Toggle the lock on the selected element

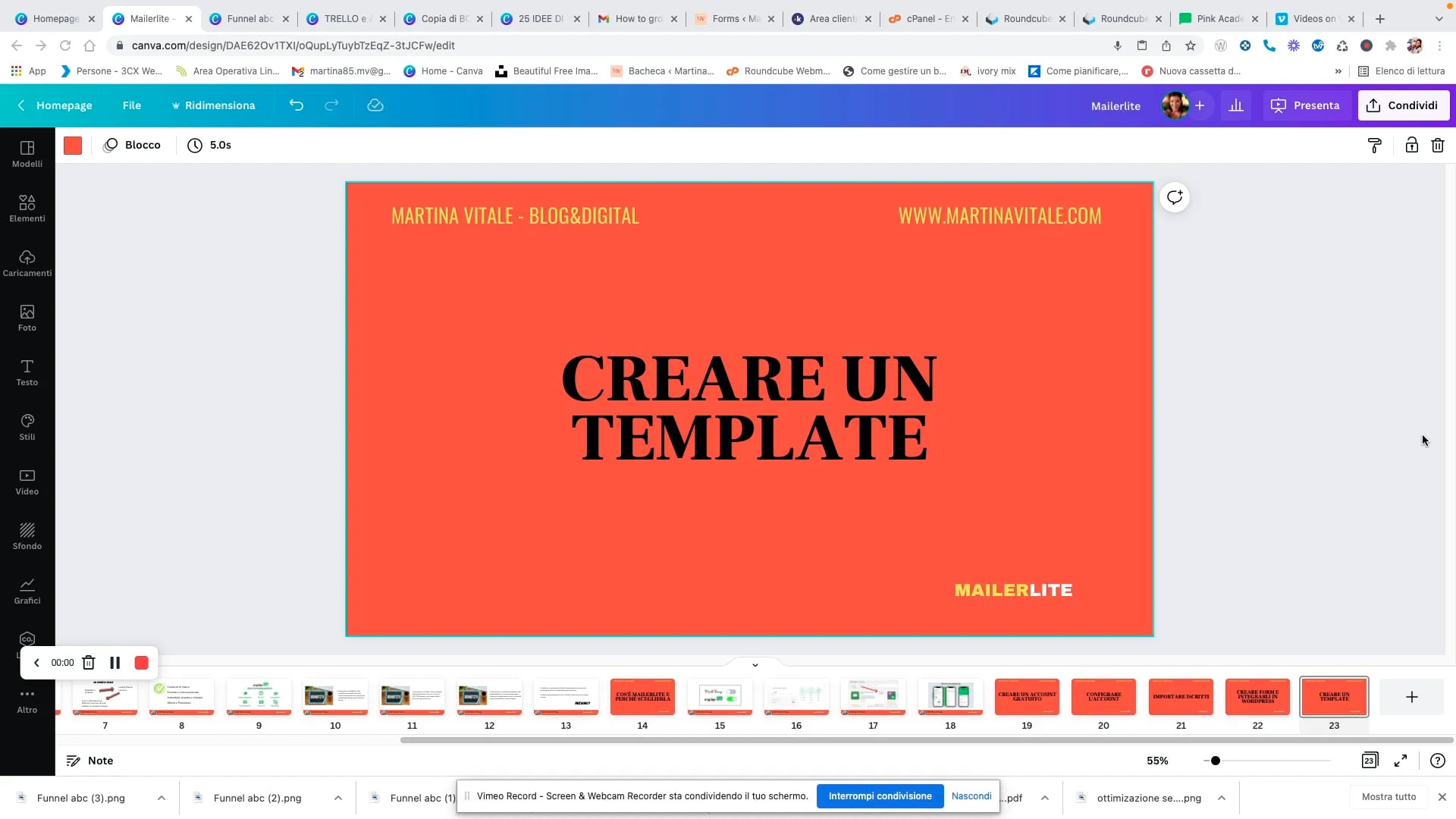[x=1411, y=146]
